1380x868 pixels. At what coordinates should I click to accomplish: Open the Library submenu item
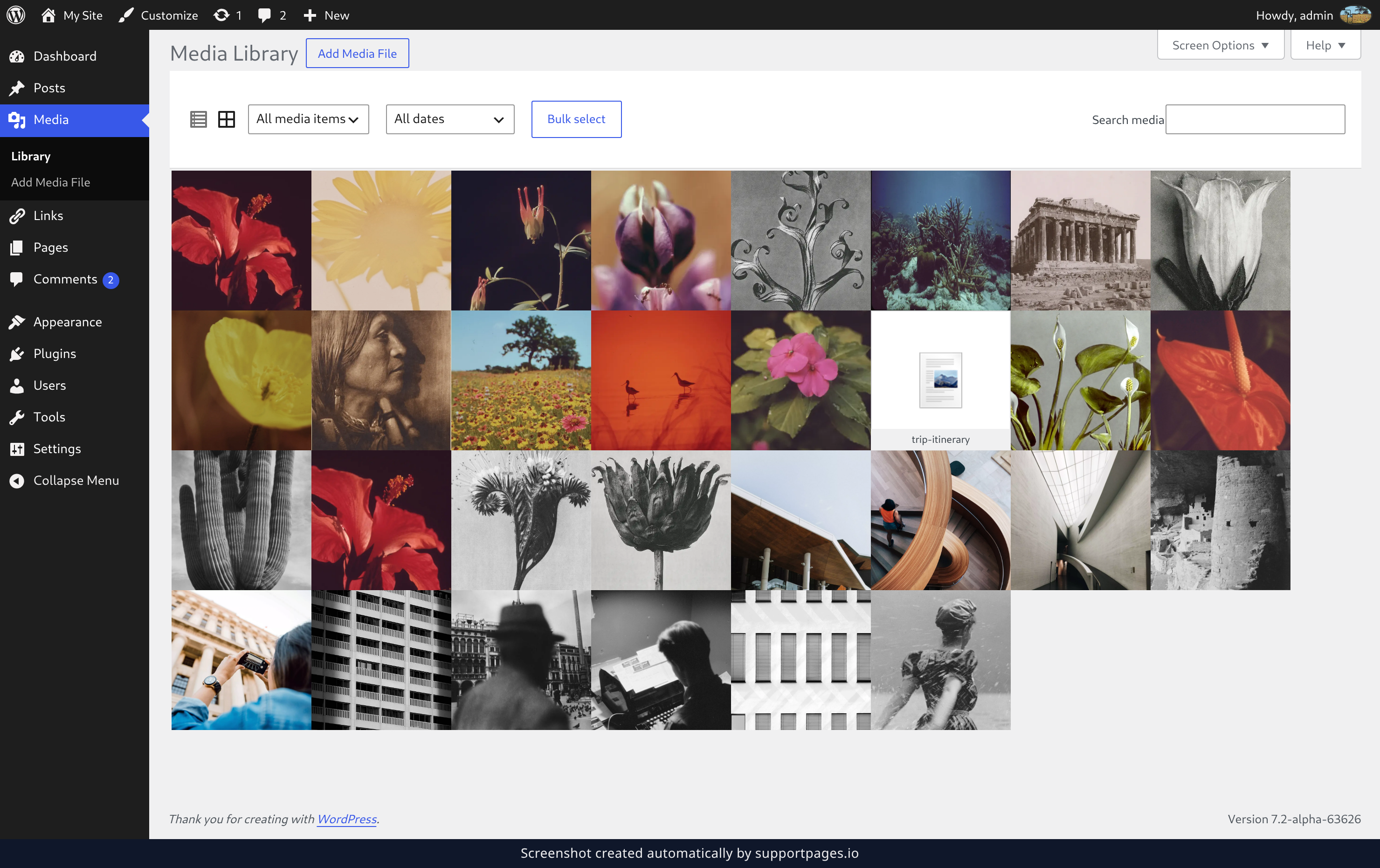click(x=31, y=156)
